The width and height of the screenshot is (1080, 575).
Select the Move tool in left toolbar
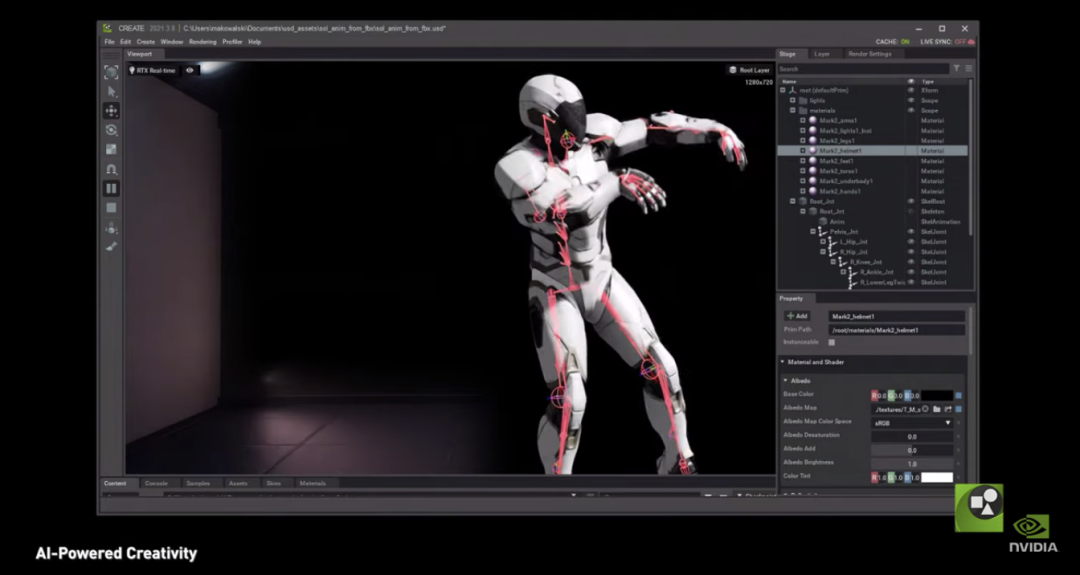[x=111, y=110]
